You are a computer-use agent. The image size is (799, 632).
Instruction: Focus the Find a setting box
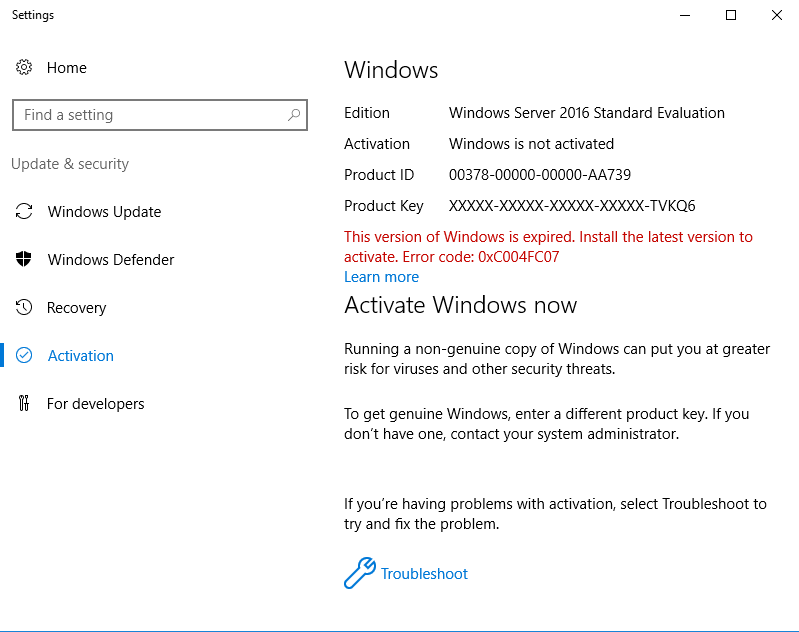(159, 115)
